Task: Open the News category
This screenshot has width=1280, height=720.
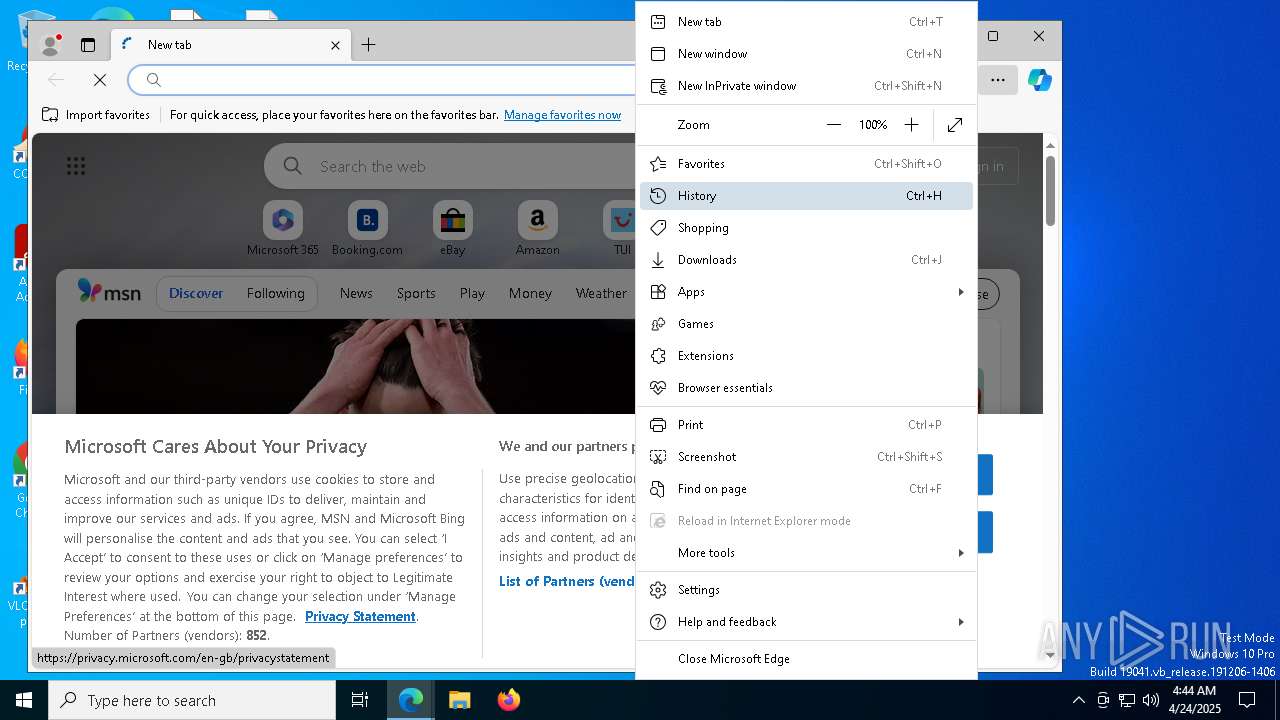Action: tap(356, 293)
